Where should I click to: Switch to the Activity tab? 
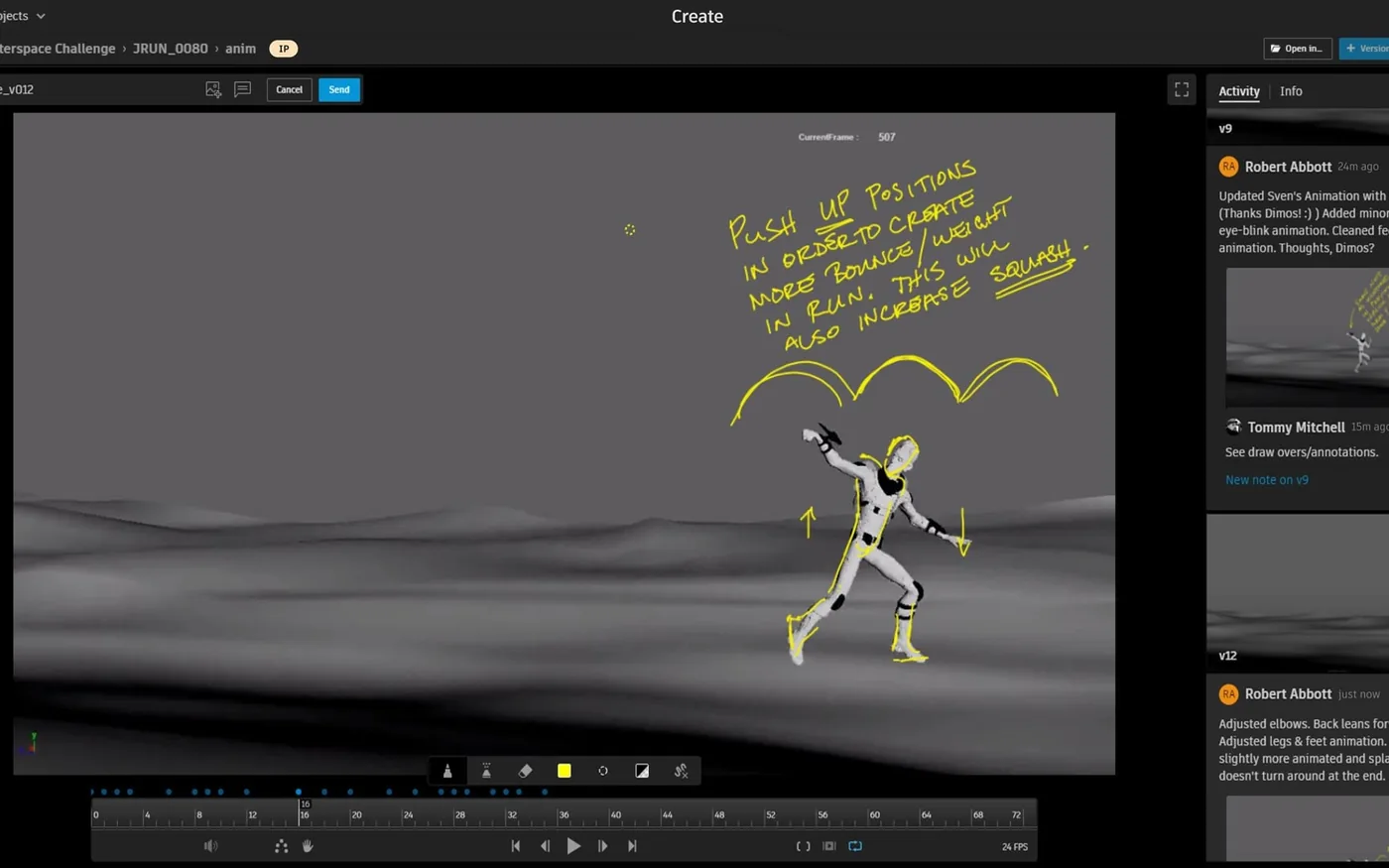point(1239,91)
